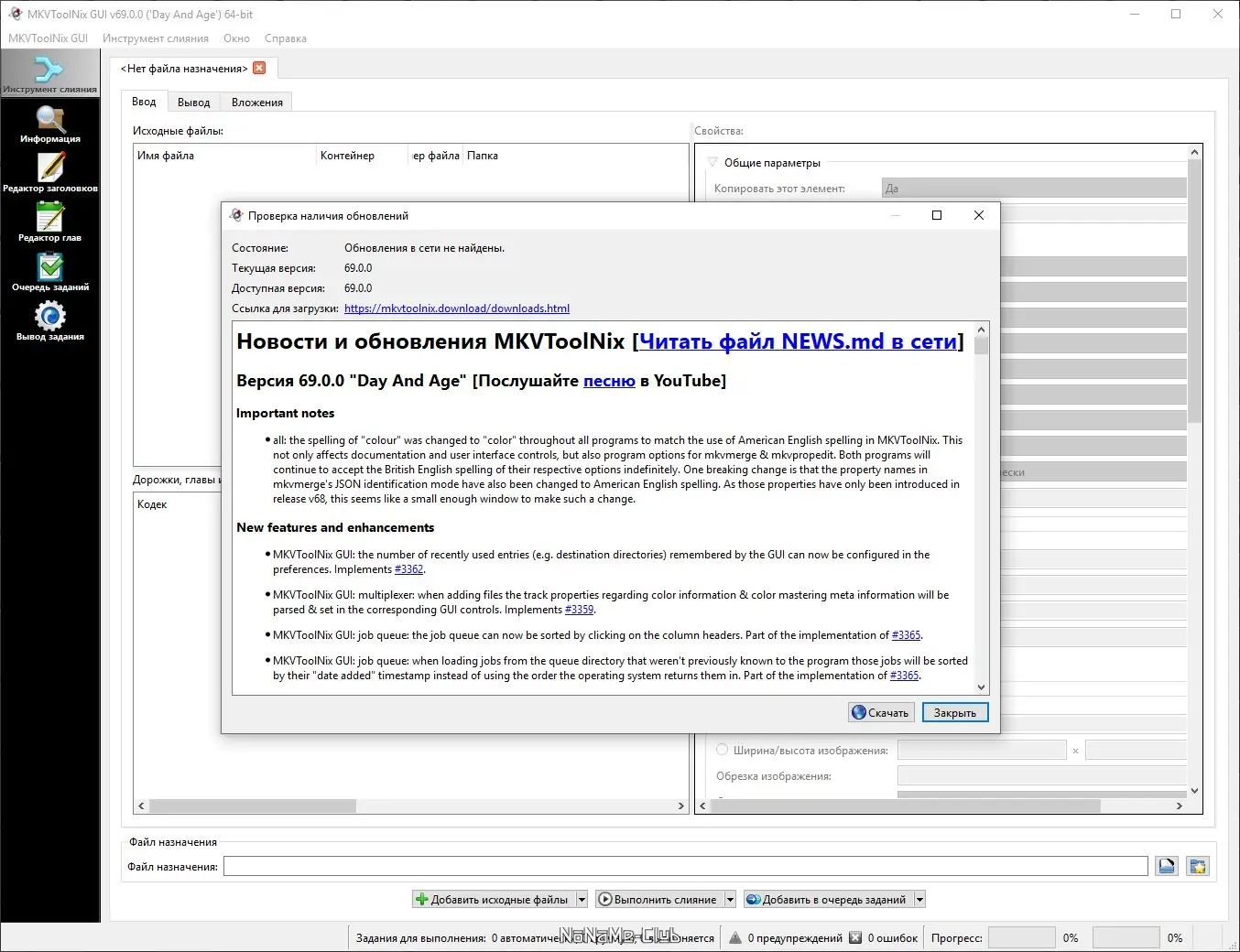
Task: Click the recent destination folders star icon
Action: 1198,866
